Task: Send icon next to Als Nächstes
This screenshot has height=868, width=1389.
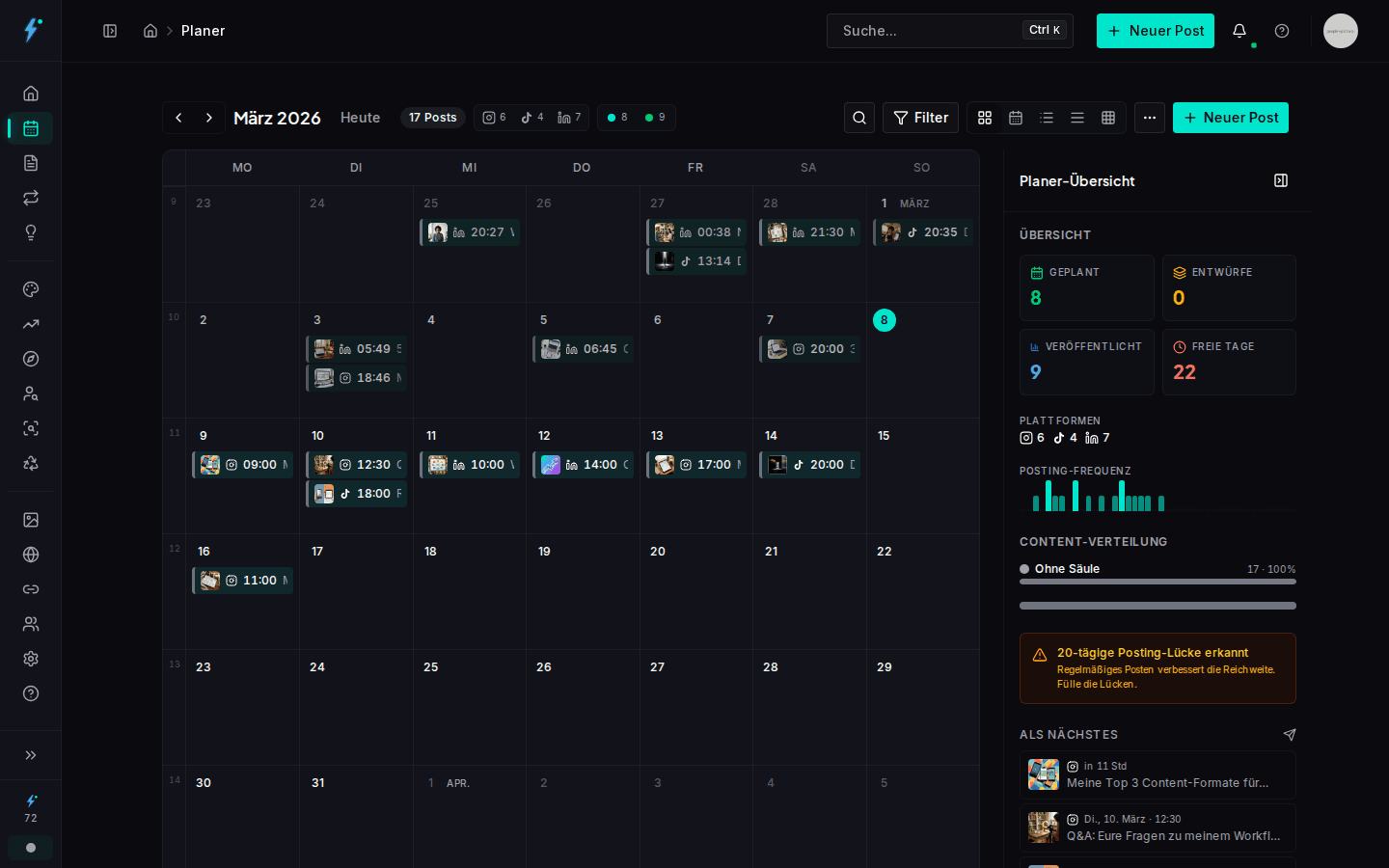Action: [x=1290, y=735]
